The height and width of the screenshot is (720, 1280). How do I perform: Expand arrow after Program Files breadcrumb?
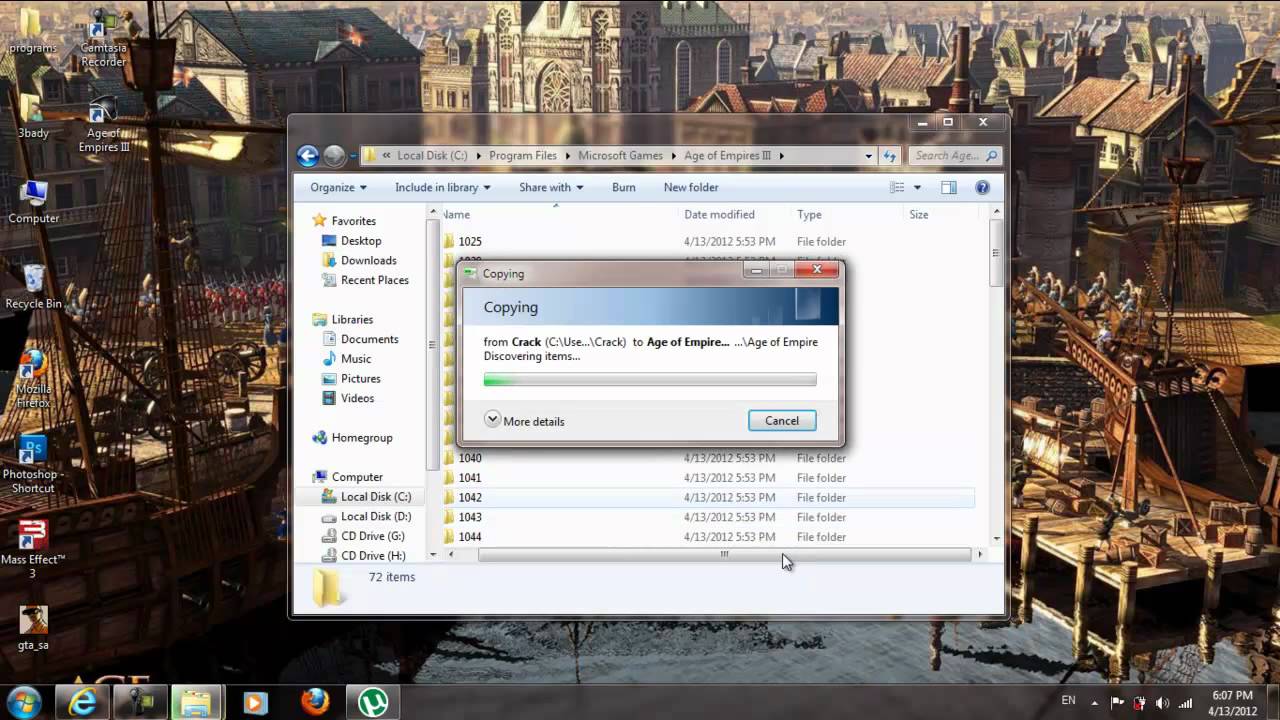(x=567, y=156)
